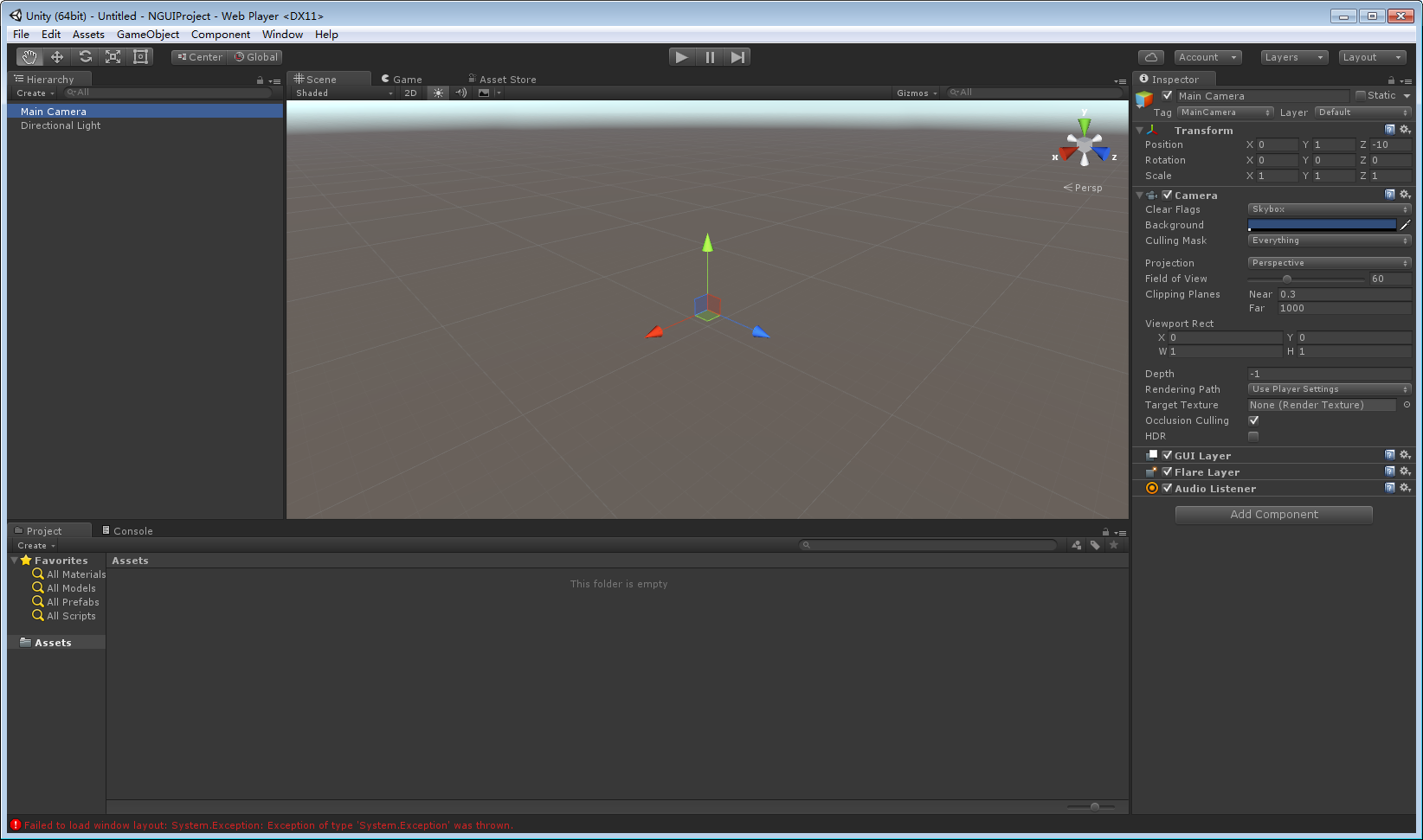Toggle Flare Layer enabled checkbox
This screenshot has height=840, width=1423.
(1167, 472)
